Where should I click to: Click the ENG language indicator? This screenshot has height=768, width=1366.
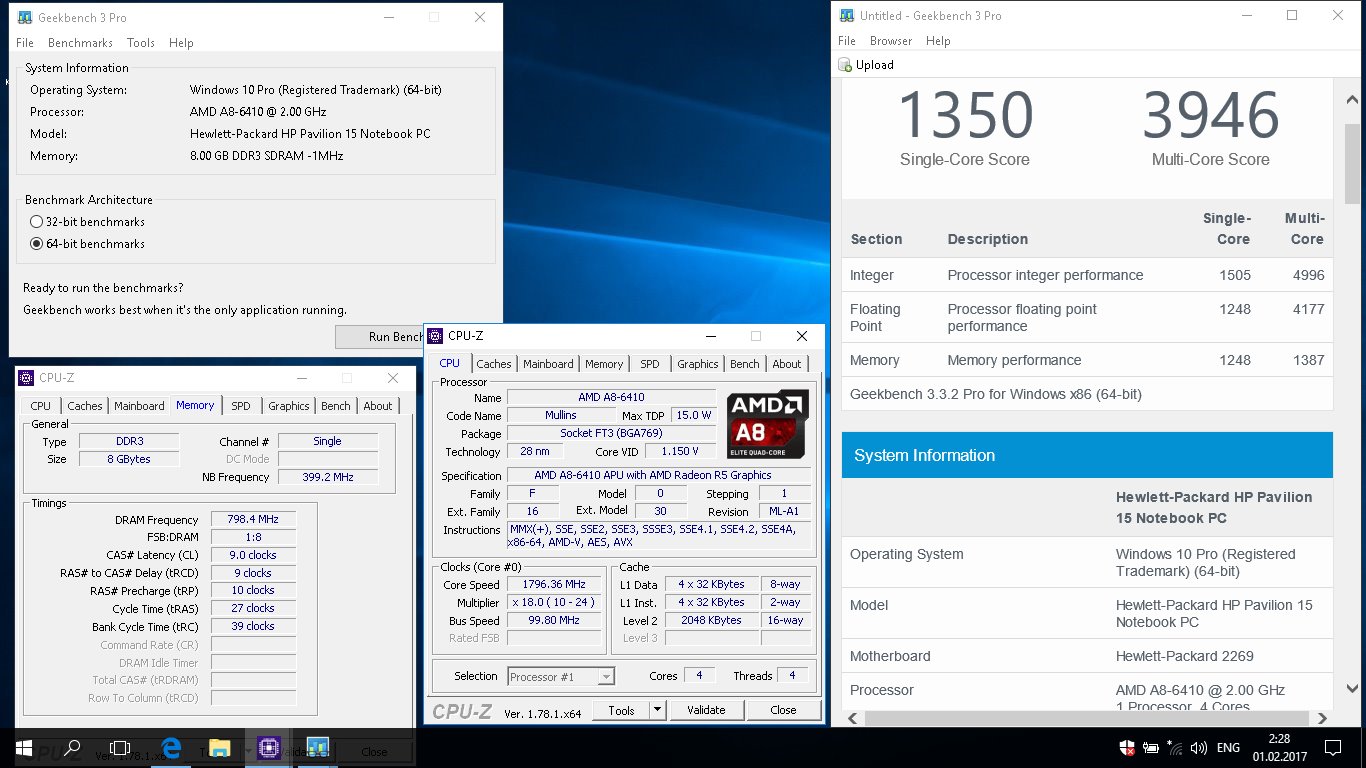1228,747
